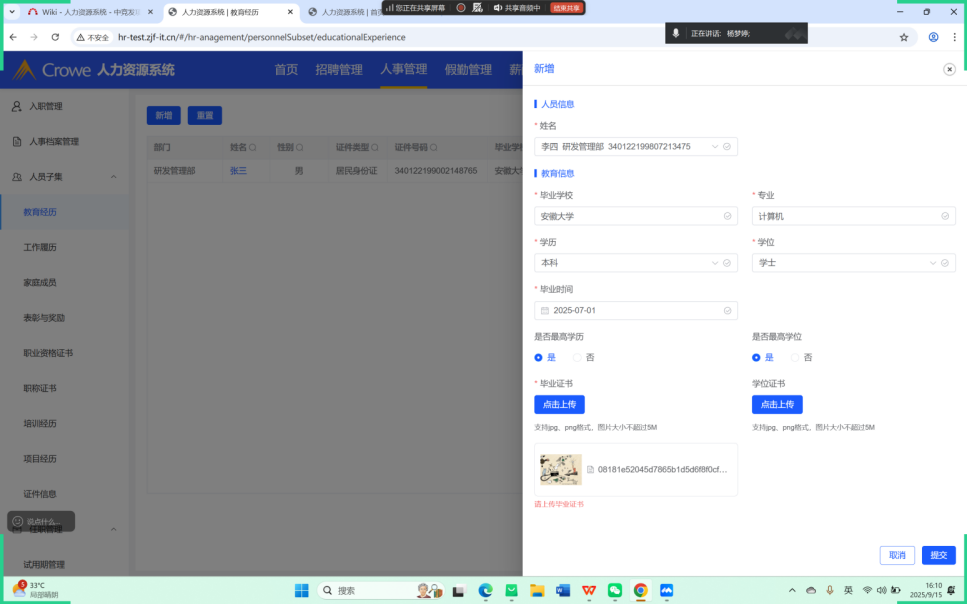Click 结束共享 to stop screen sharing

pos(566,8)
